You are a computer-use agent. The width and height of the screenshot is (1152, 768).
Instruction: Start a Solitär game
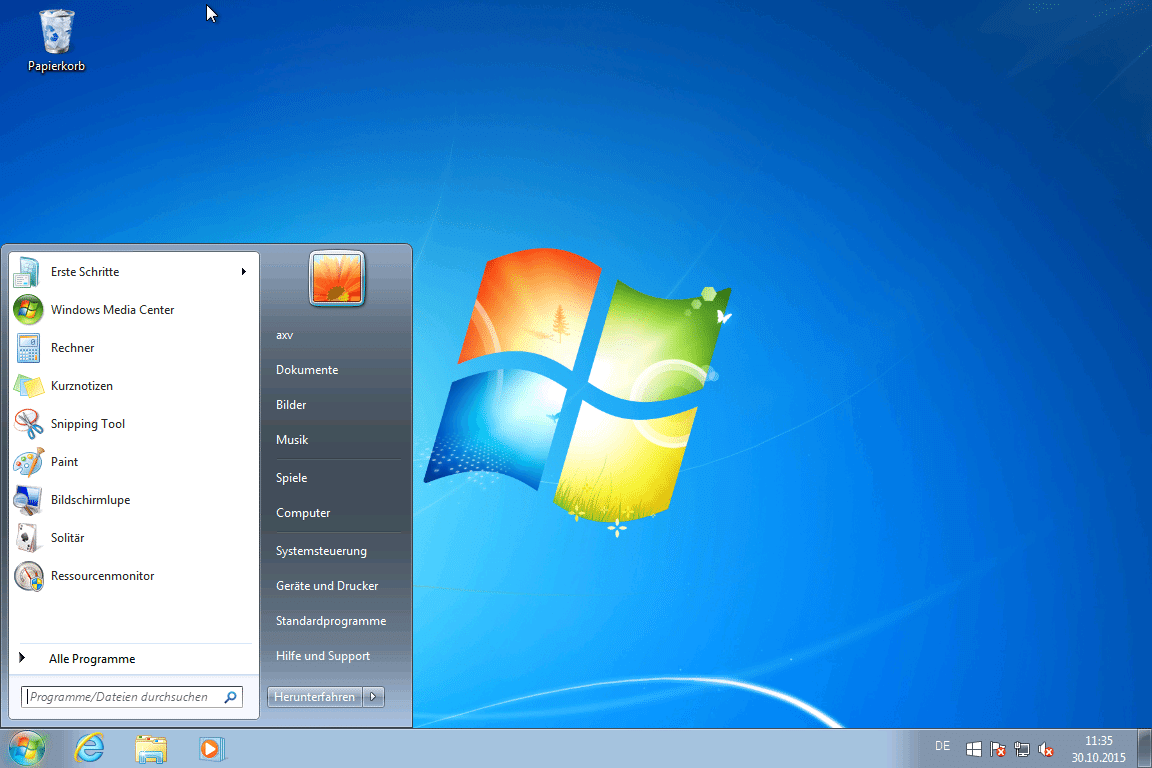[68, 537]
